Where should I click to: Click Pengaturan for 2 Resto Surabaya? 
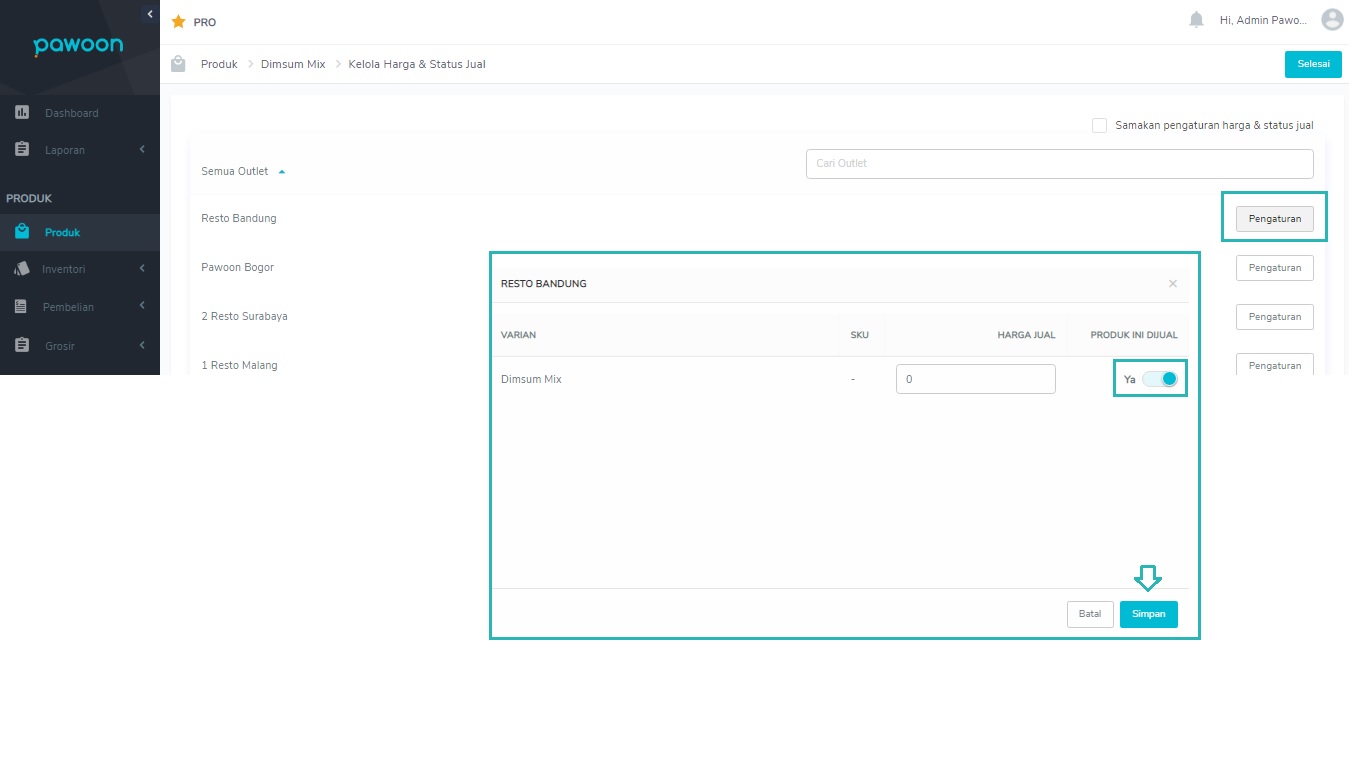pos(1274,316)
